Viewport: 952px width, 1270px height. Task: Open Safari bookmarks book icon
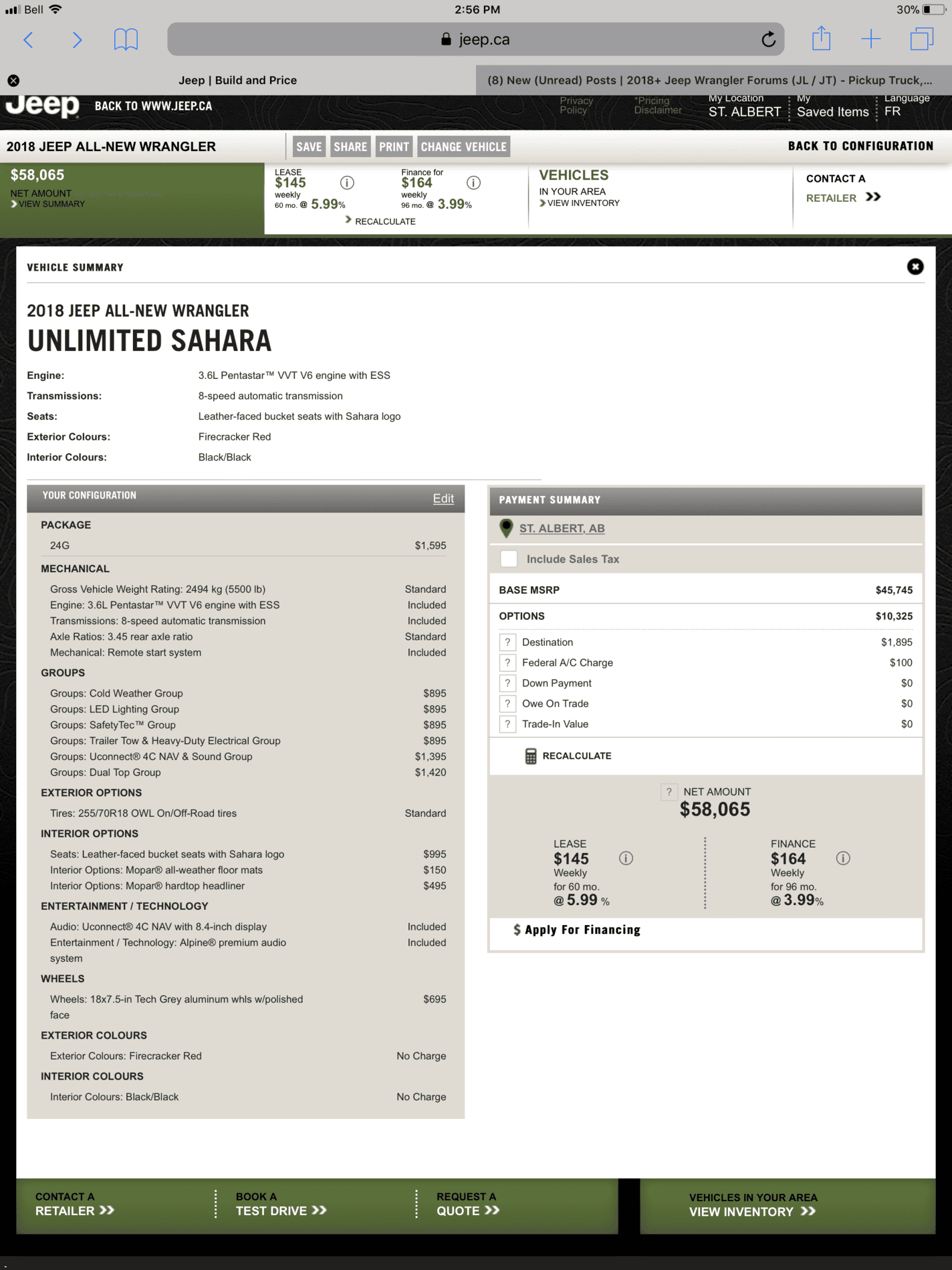pyautogui.click(x=126, y=40)
